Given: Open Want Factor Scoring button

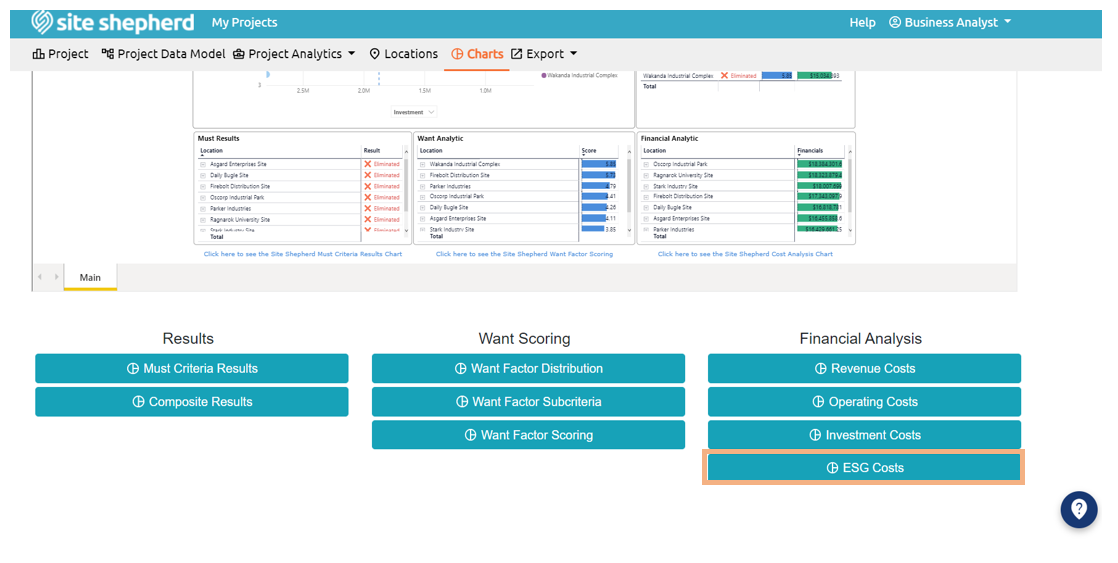Looking at the screenshot, I should (528, 435).
